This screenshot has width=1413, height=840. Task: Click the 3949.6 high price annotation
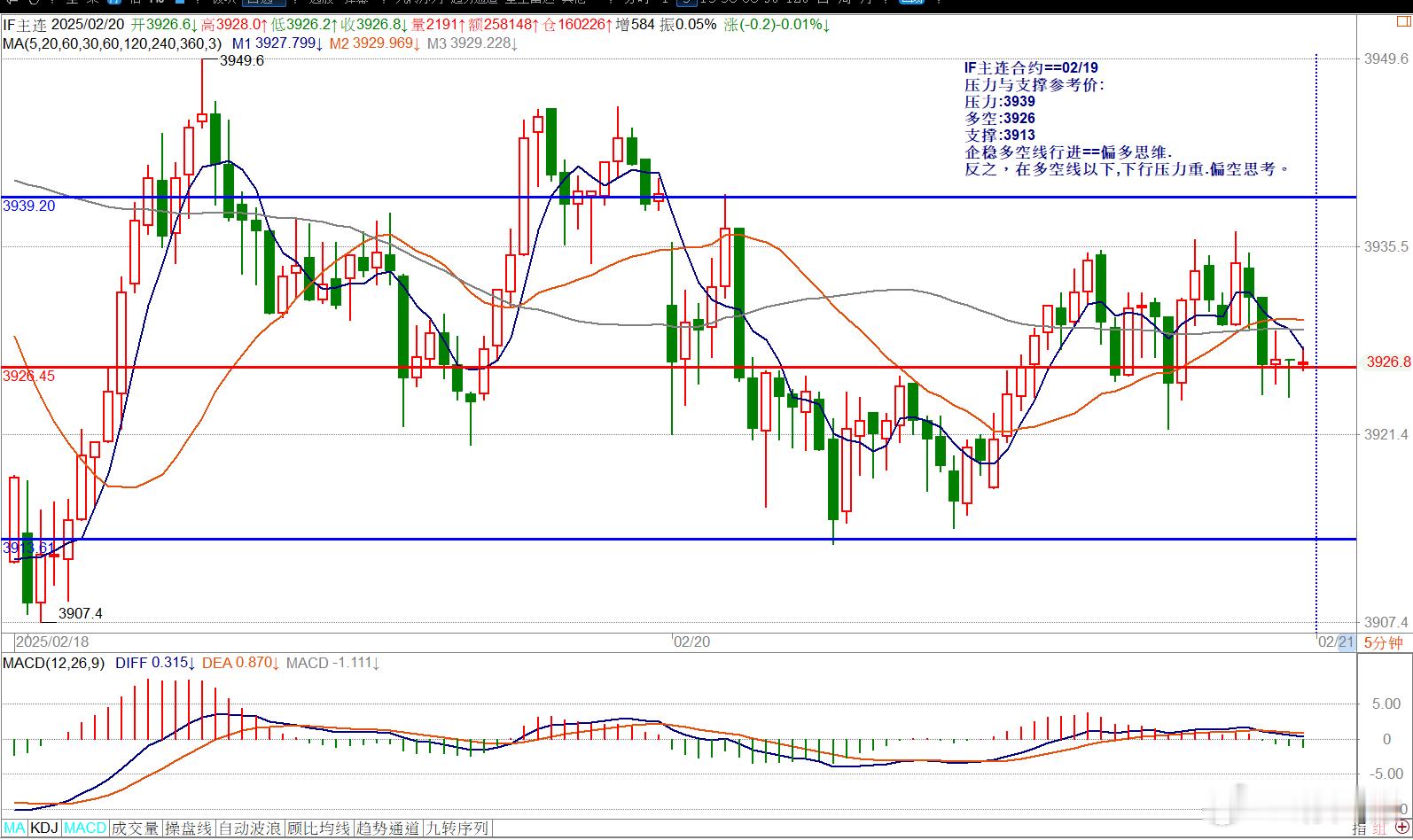(242, 61)
